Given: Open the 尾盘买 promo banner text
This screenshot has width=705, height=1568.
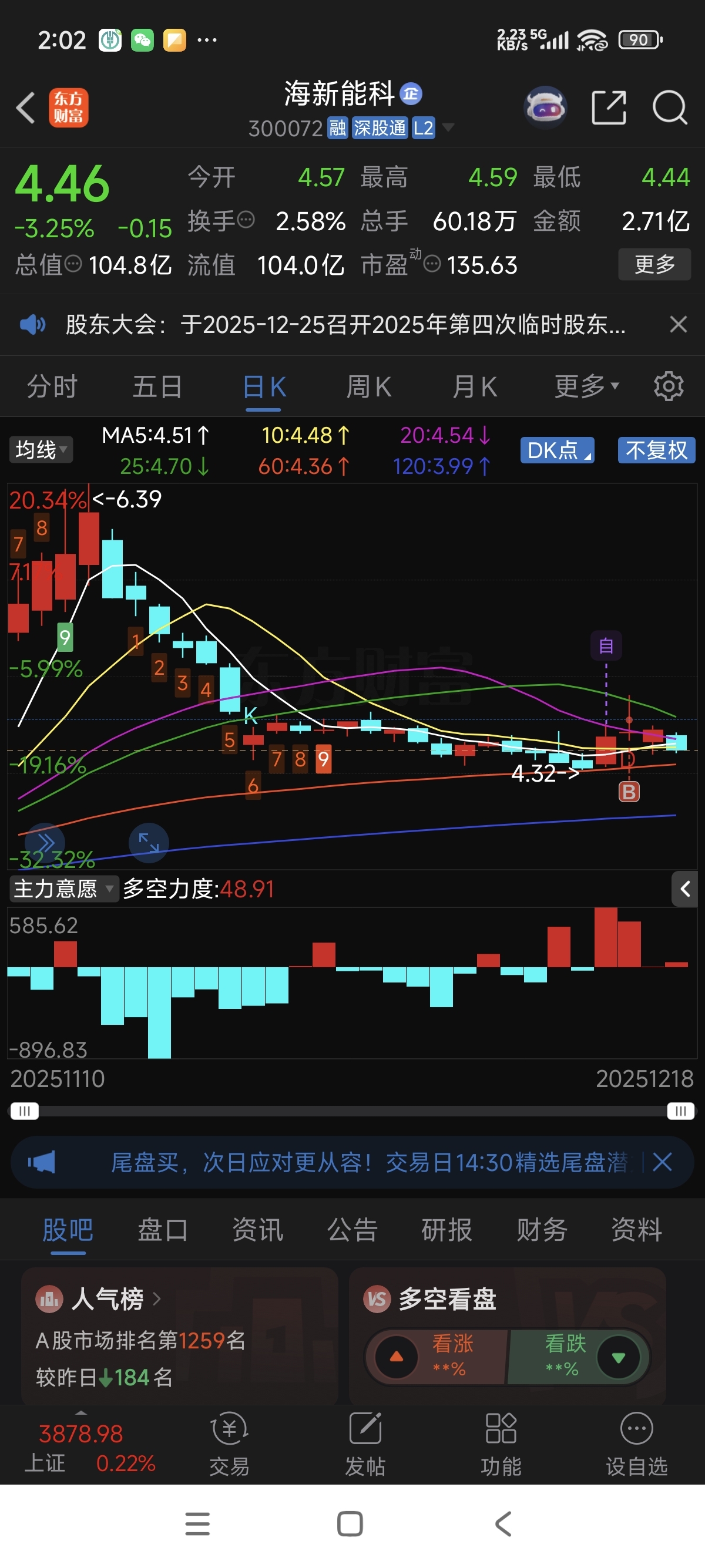Looking at the screenshot, I should [369, 1162].
